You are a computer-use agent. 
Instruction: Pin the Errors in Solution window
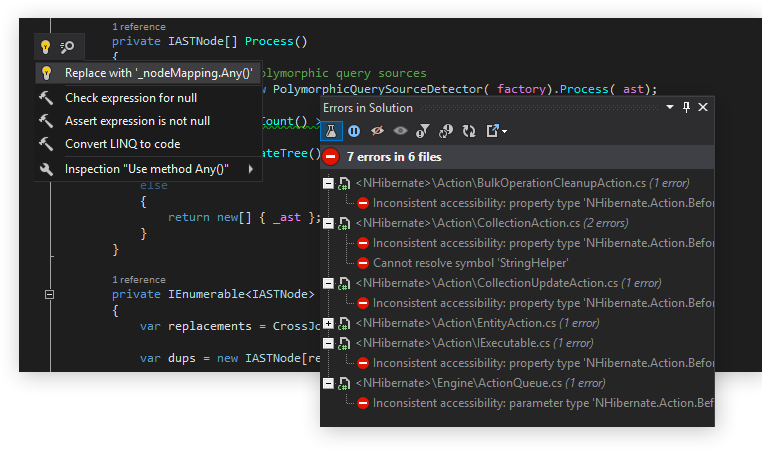[x=686, y=107]
